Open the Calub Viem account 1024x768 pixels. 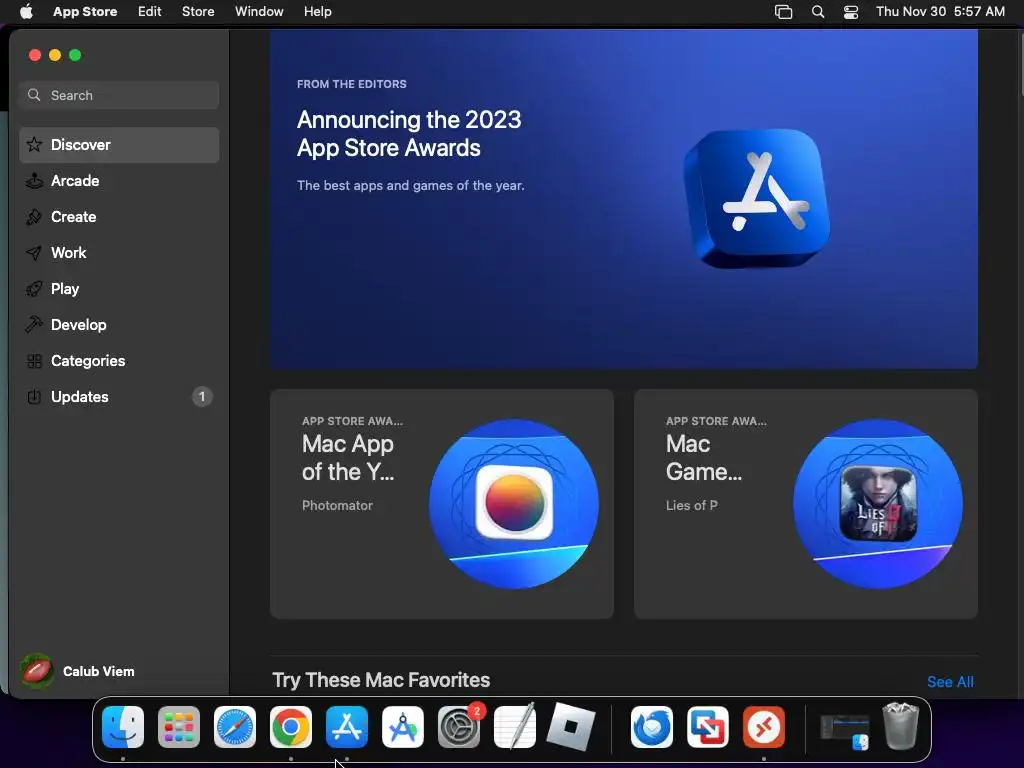click(77, 671)
